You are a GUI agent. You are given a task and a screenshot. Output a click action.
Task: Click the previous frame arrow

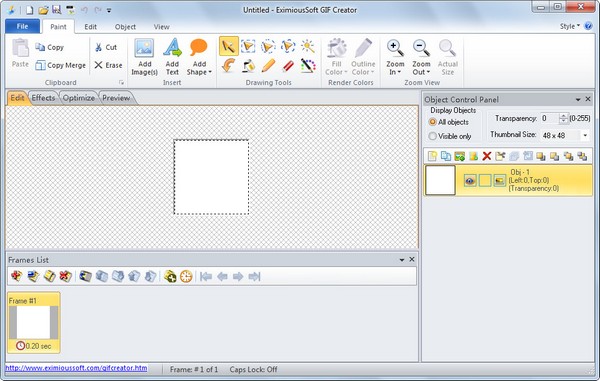point(222,276)
